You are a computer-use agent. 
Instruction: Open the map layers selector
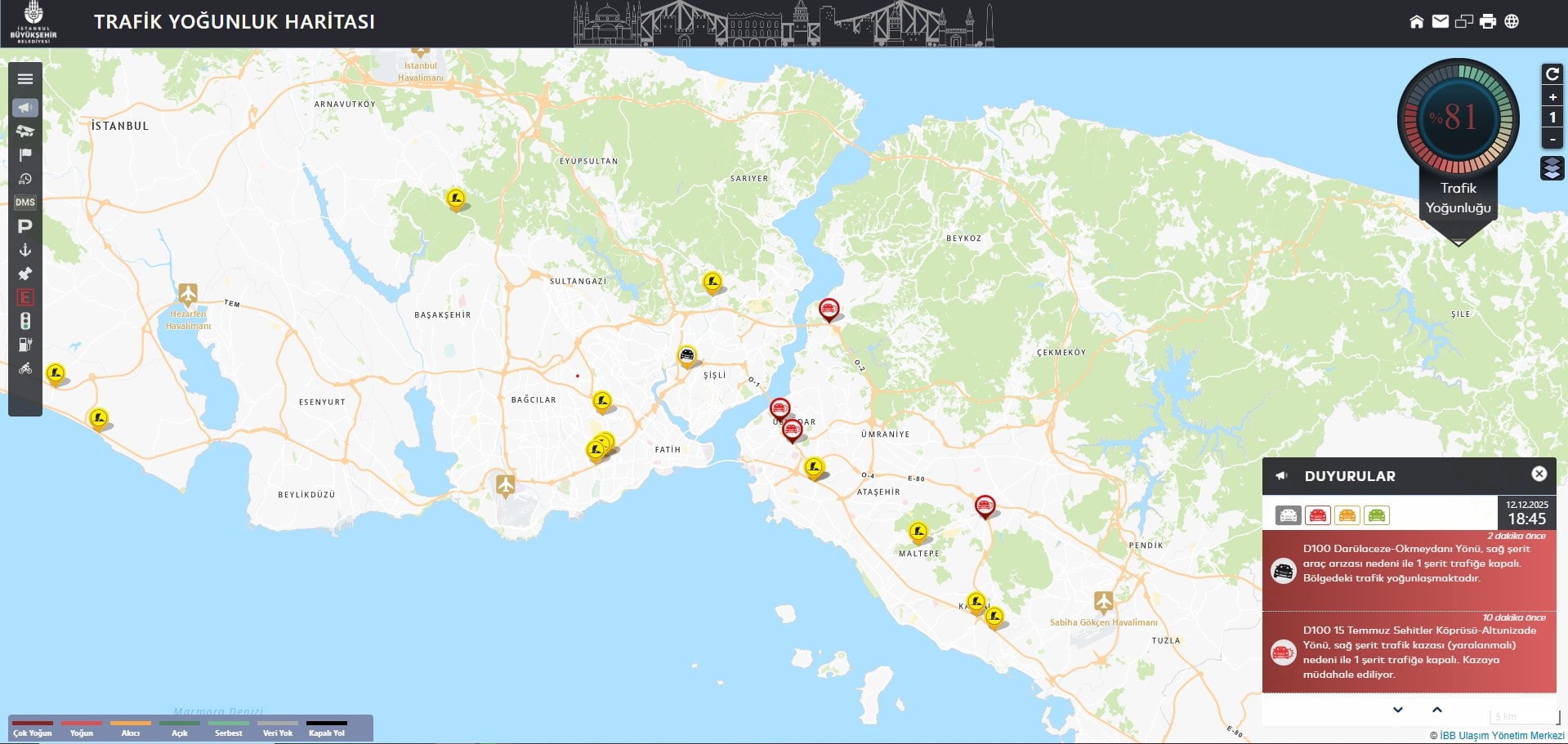click(1552, 168)
